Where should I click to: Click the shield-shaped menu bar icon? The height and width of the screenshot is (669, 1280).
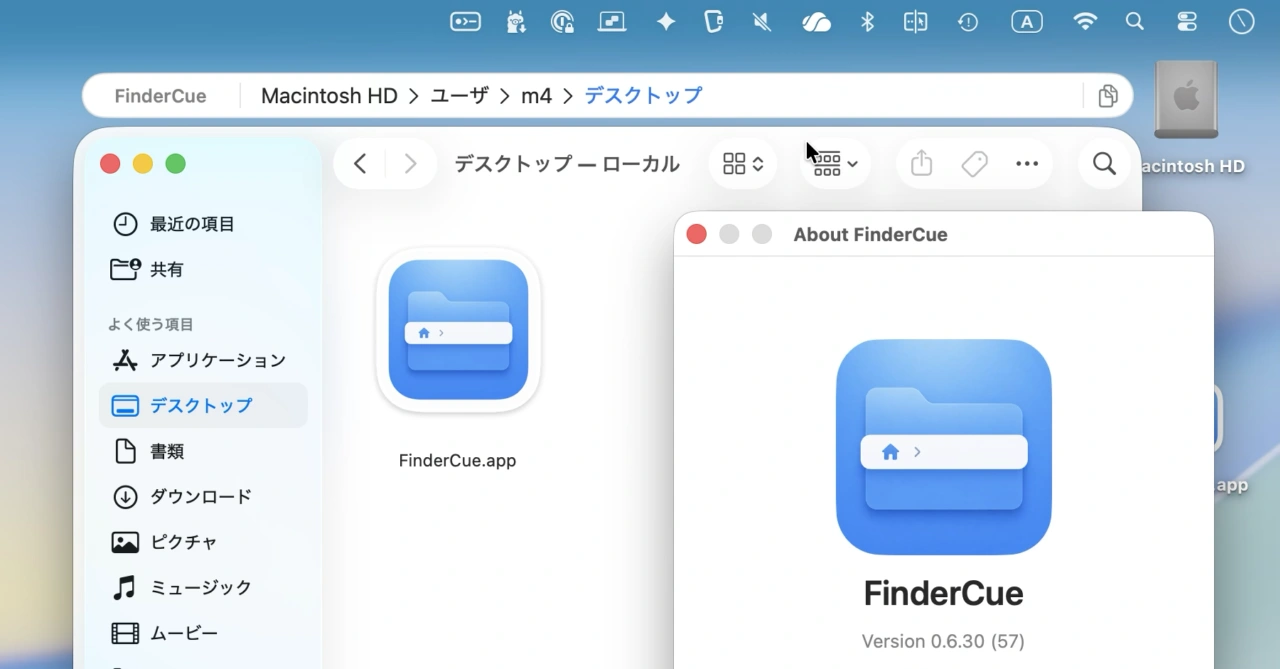(x=713, y=22)
